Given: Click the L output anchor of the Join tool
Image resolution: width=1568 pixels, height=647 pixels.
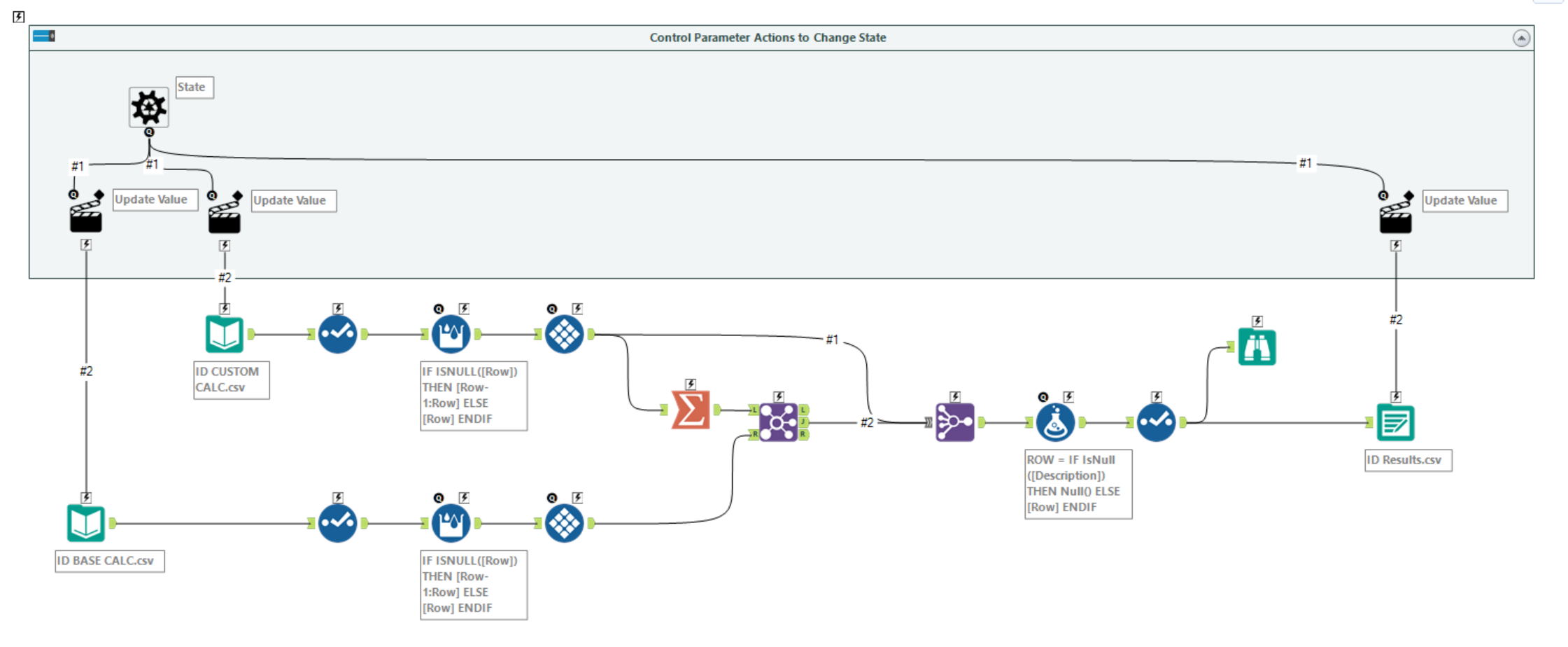Looking at the screenshot, I should [803, 410].
